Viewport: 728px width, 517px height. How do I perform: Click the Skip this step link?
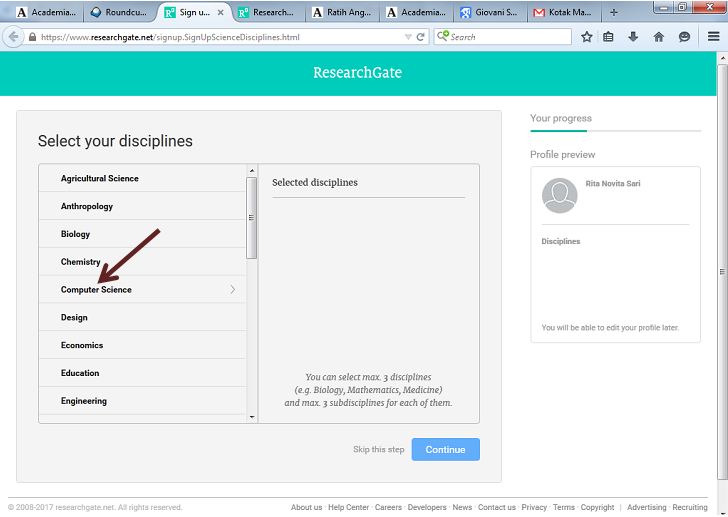(x=378, y=449)
